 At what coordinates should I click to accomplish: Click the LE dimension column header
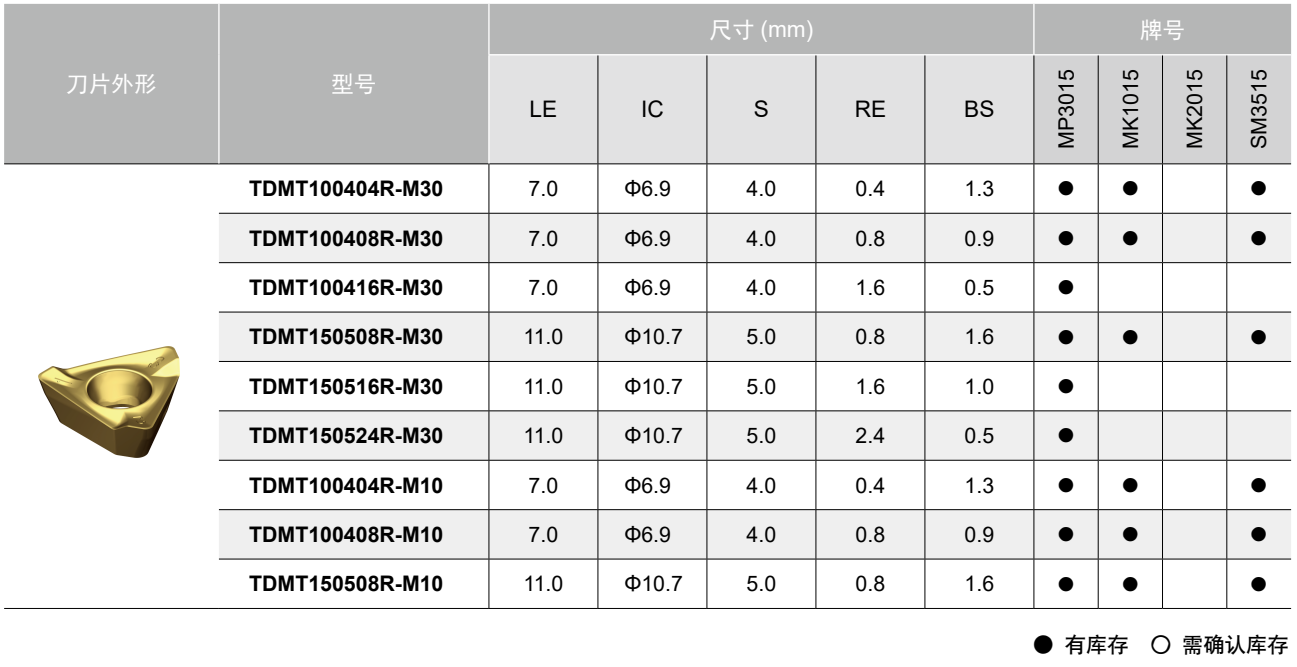[543, 112]
